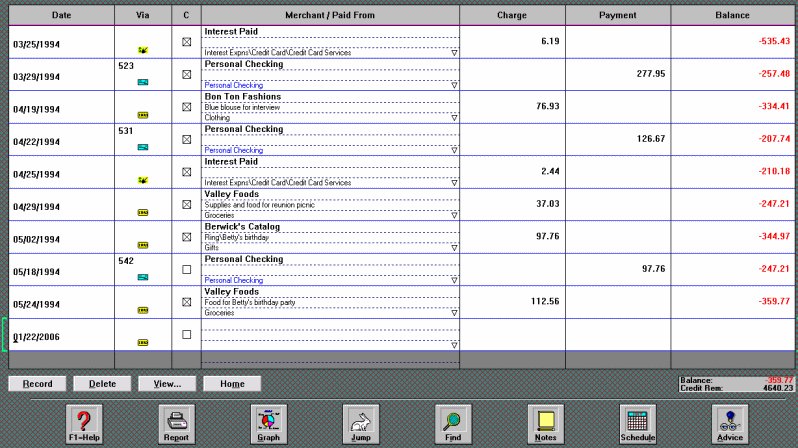This screenshot has height=448, width=798.
Task: Open dropdown for 05/24/1994 Valley Foods
Action: pos(454,312)
